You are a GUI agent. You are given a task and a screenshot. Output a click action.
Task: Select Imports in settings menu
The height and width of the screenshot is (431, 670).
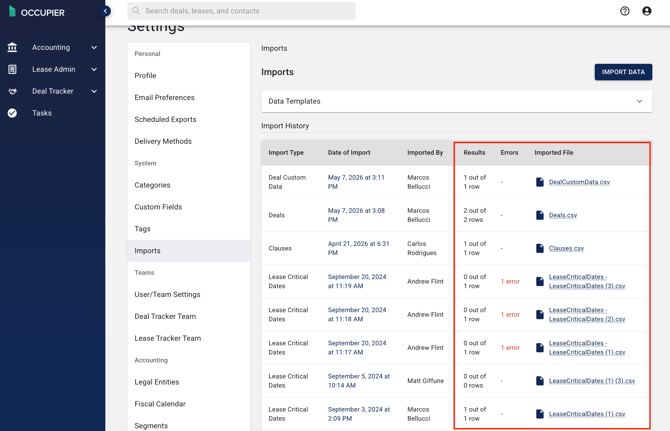click(x=188, y=251)
